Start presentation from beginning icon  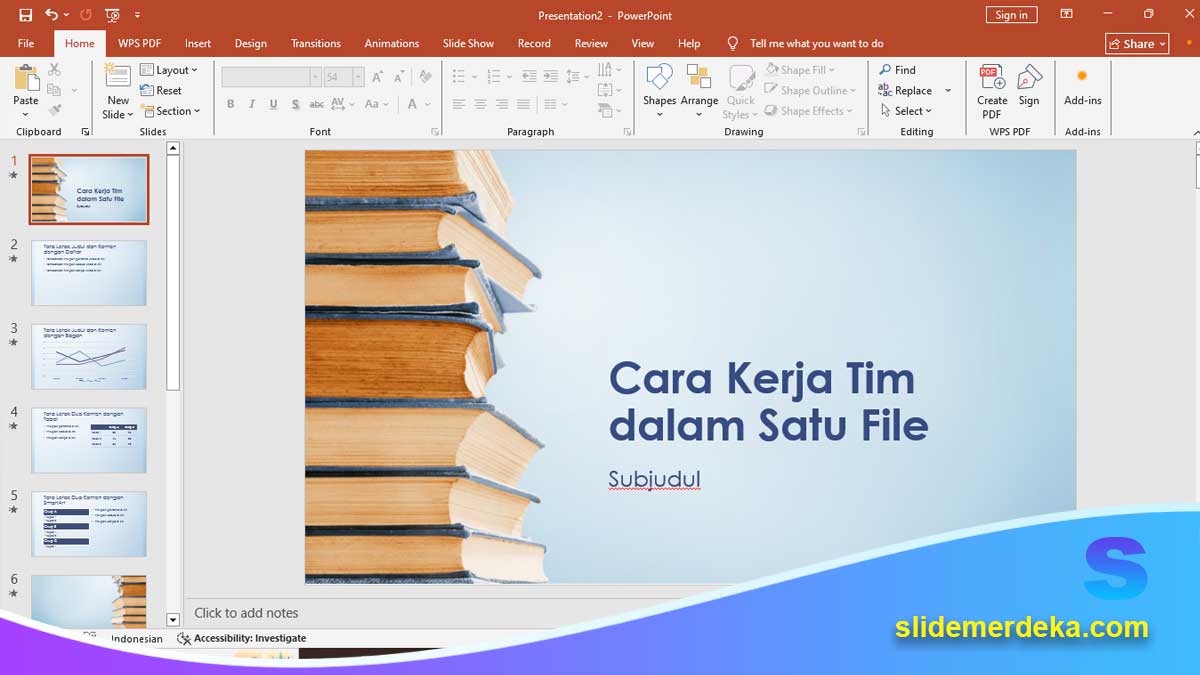tap(112, 15)
